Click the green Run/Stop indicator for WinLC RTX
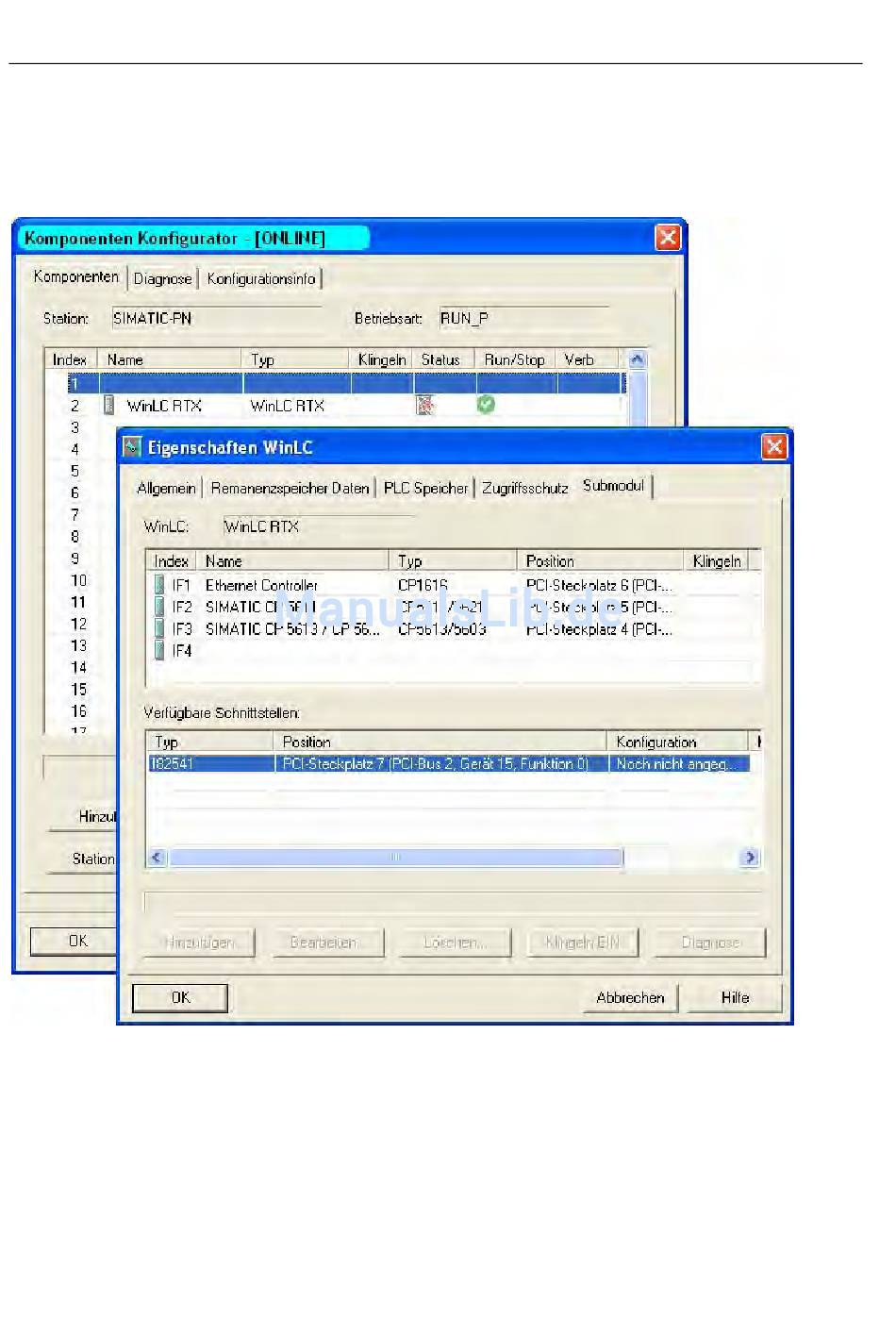This screenshot has width=896, height=1318. (486, 404)
